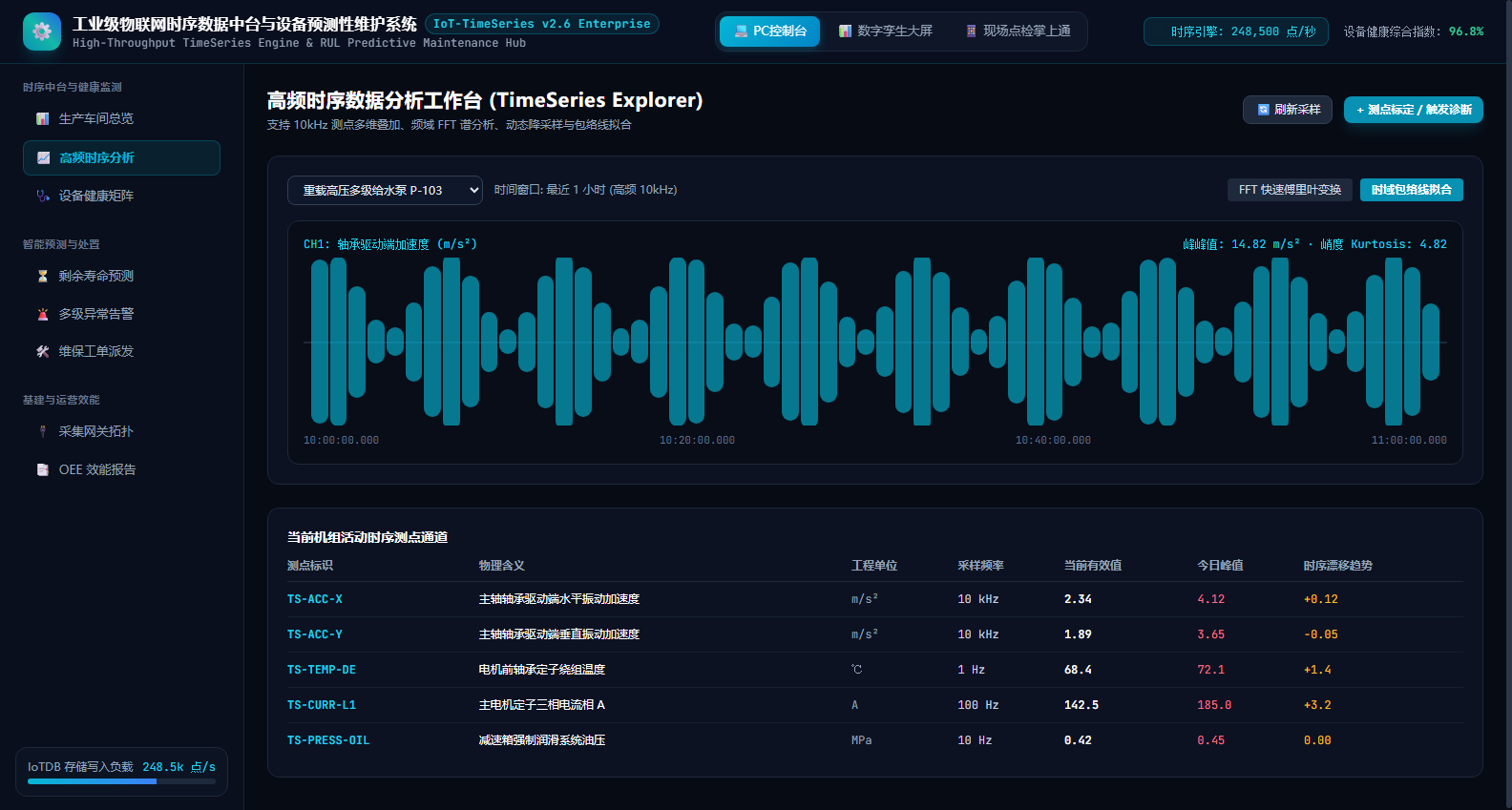Click the current value 68.4 cell
Viewport: 1512px width, 810px height.
point(1078,670)
